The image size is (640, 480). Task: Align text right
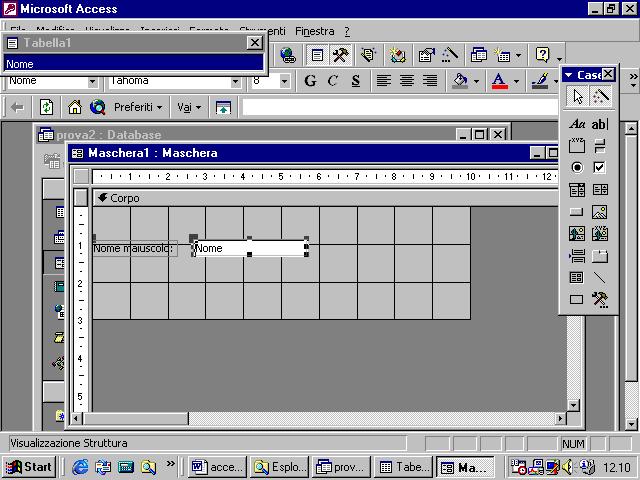(429, 81)
